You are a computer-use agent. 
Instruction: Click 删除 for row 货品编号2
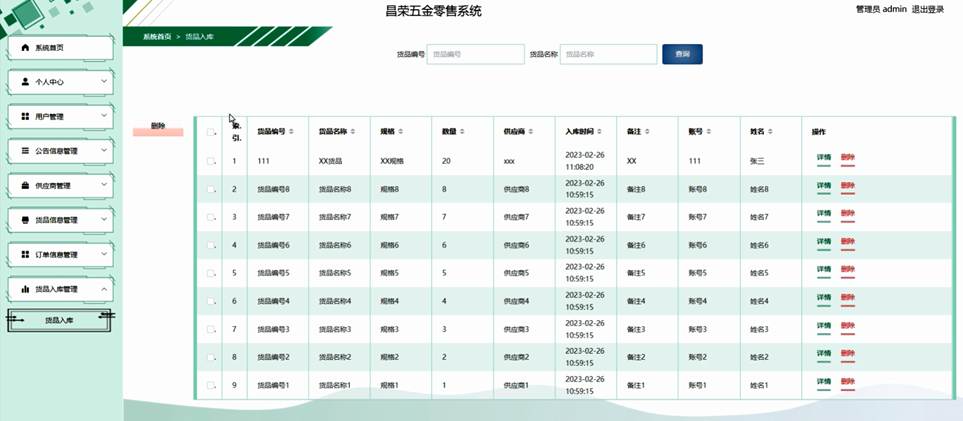pos(848,354)
